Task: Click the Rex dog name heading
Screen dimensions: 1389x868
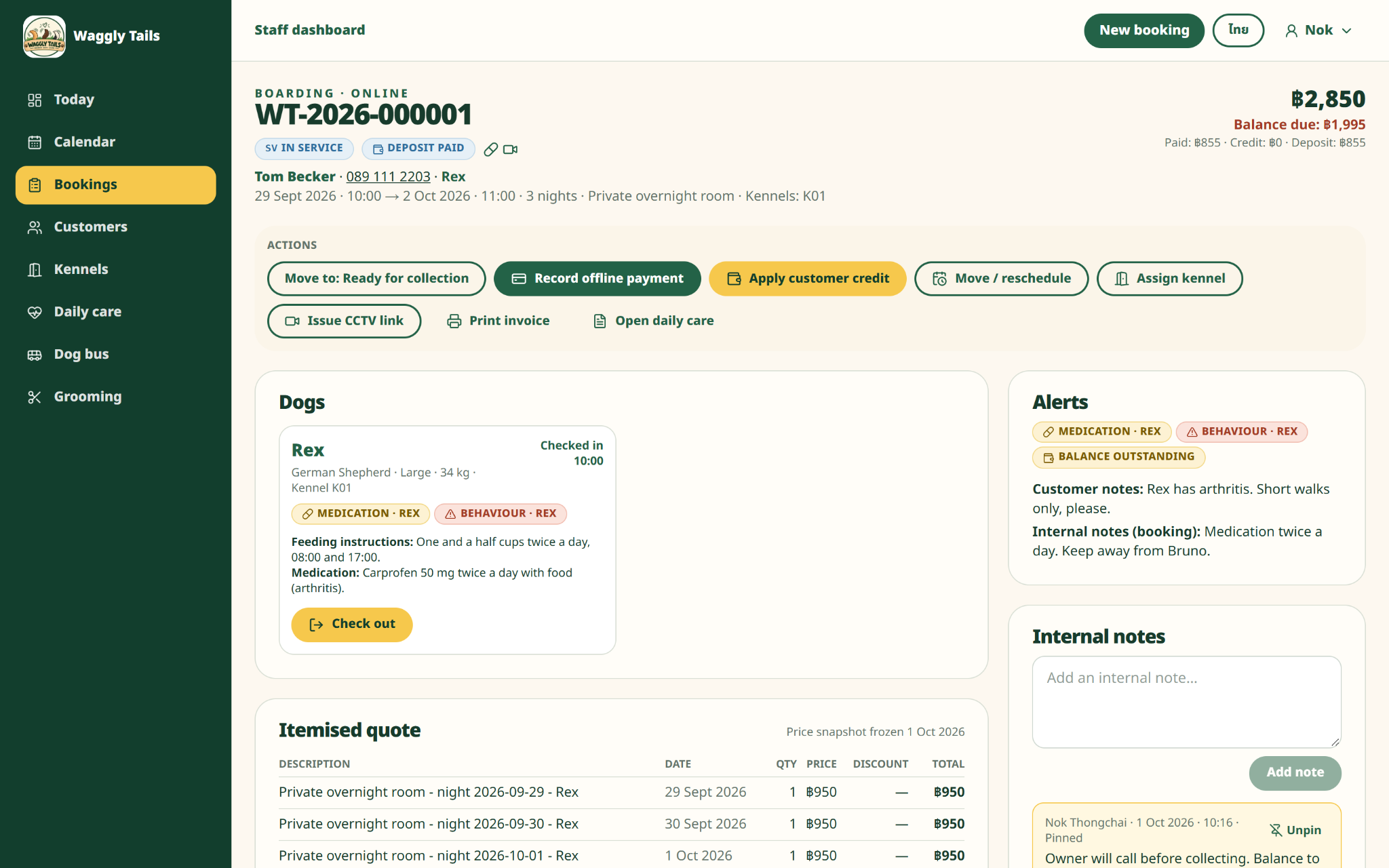Action: (308, 450)
